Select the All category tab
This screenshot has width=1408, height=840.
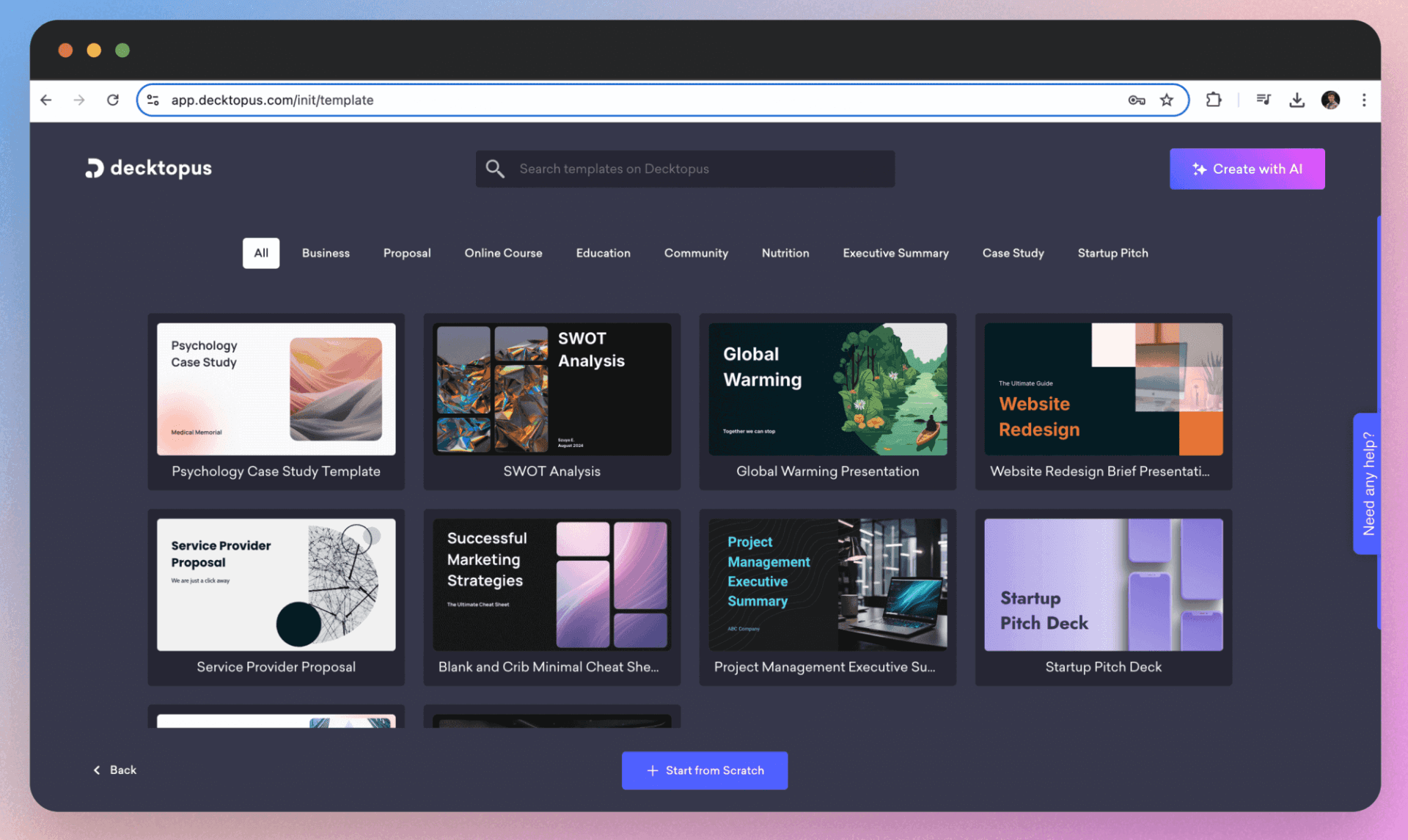261,253
